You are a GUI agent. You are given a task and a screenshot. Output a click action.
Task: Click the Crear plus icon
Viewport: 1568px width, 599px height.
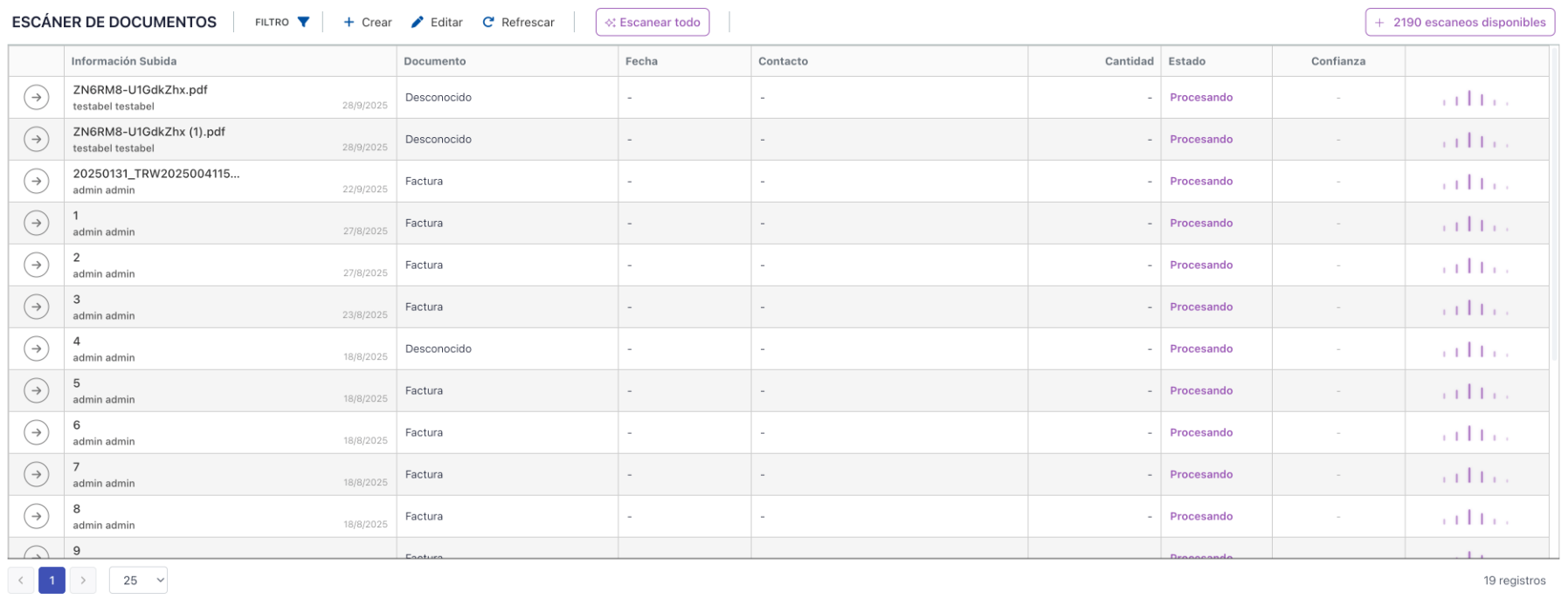point(349,22)
